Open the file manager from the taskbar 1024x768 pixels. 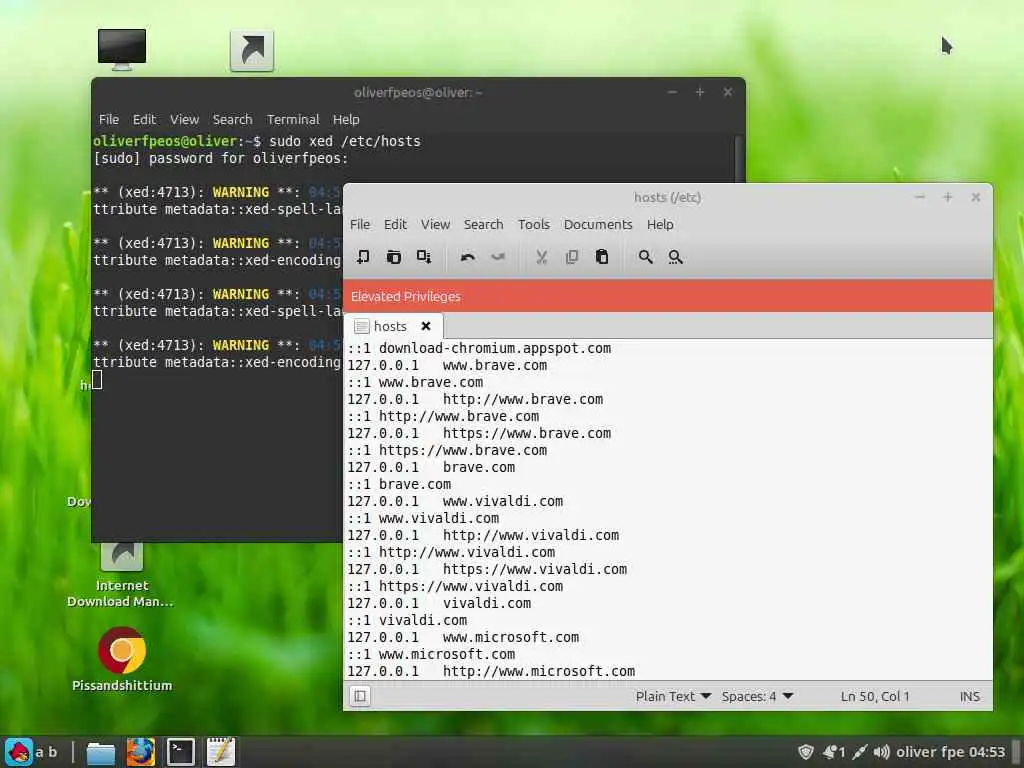tap(101, 752)
